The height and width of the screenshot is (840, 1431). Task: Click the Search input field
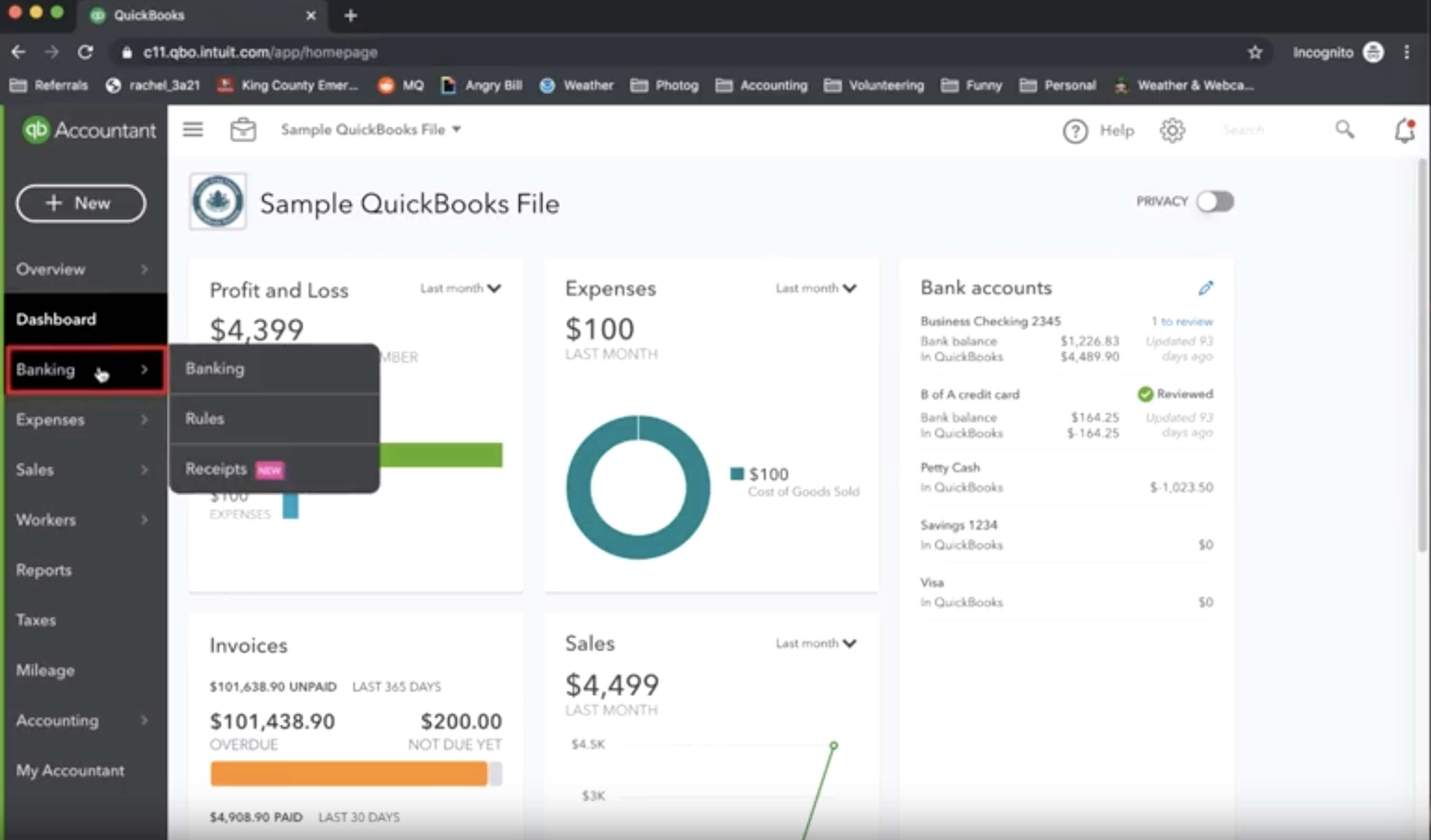tap(1272, 130)
